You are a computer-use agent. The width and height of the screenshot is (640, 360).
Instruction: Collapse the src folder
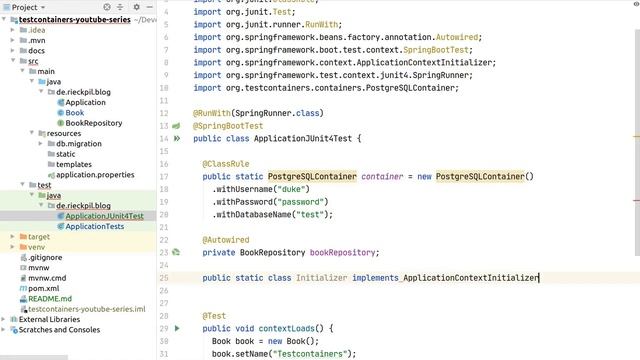pyautogui.click(x=13, y=61)
